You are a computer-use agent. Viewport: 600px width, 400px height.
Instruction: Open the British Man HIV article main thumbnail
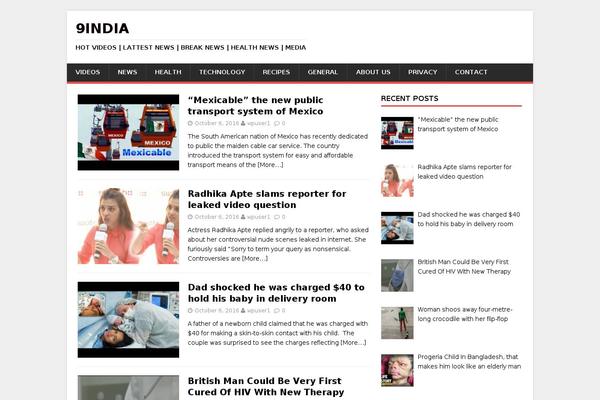128,387
